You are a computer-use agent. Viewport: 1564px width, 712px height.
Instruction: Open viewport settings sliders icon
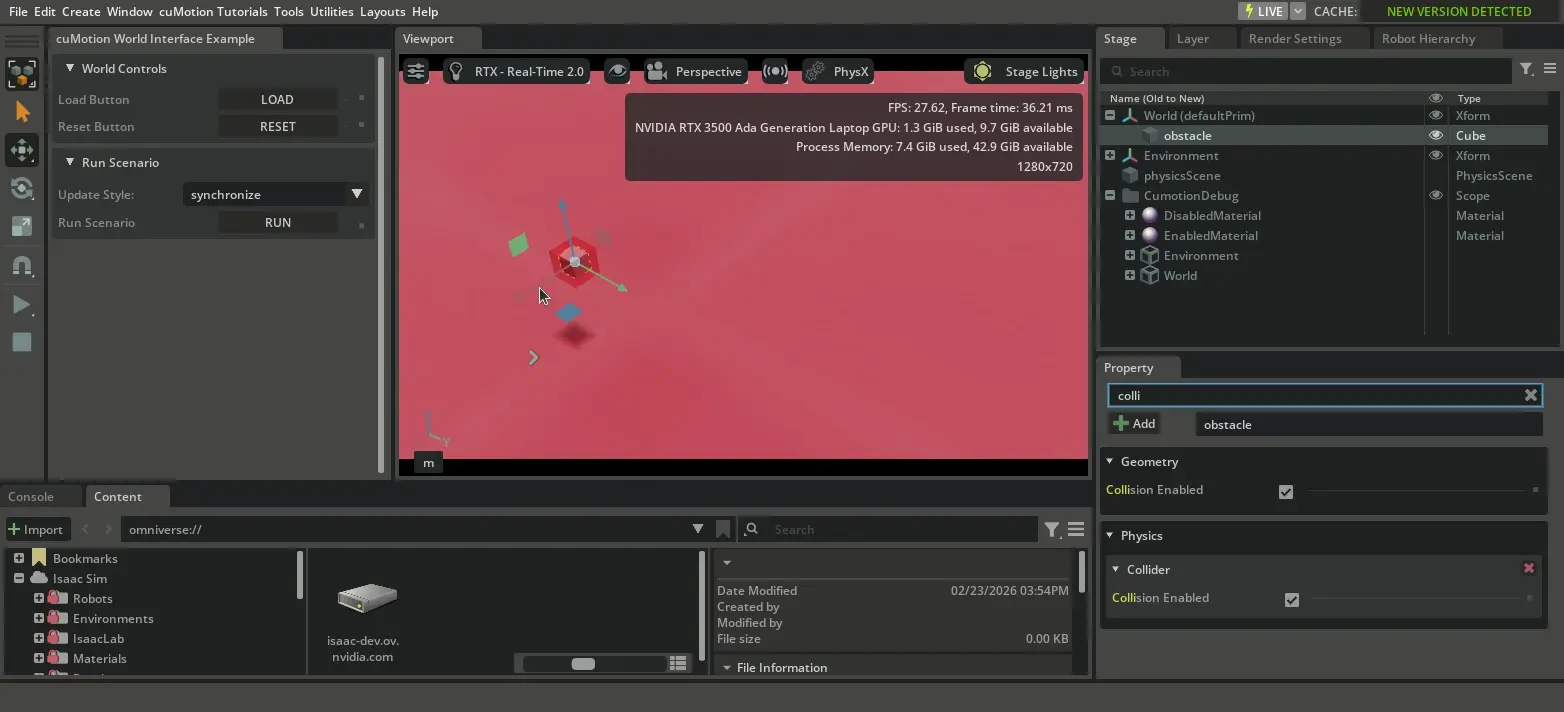[x=416, y=71]
